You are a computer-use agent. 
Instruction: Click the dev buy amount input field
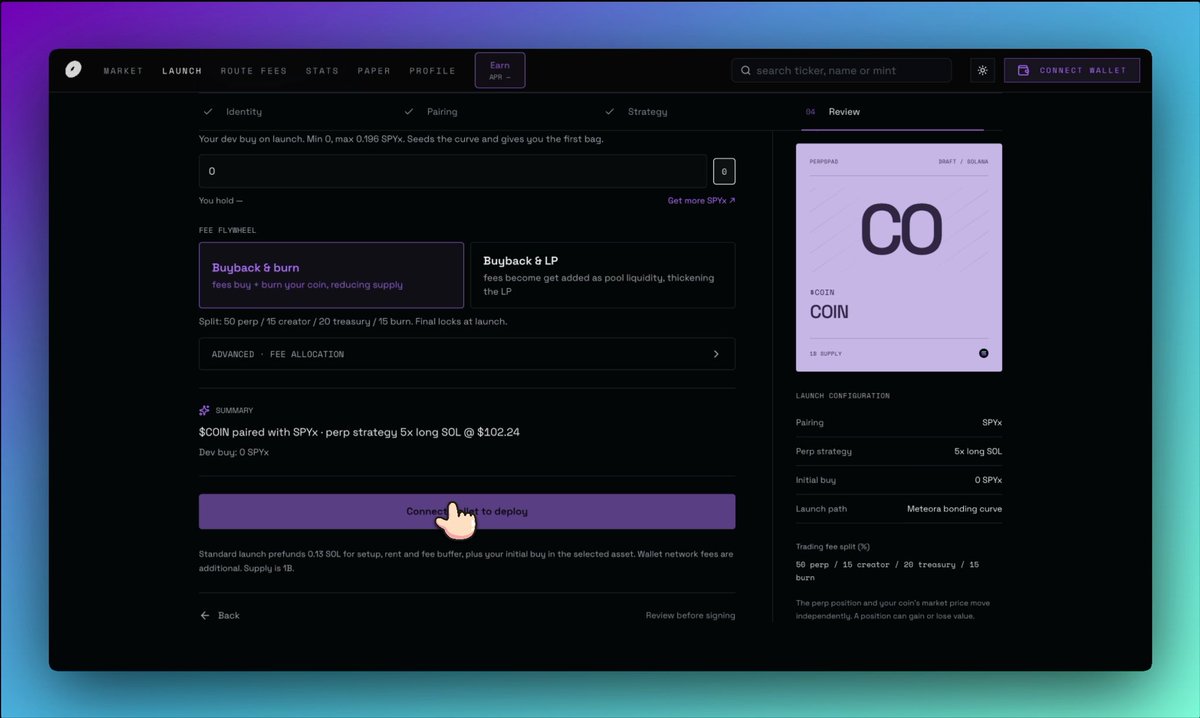click(453, 171)
